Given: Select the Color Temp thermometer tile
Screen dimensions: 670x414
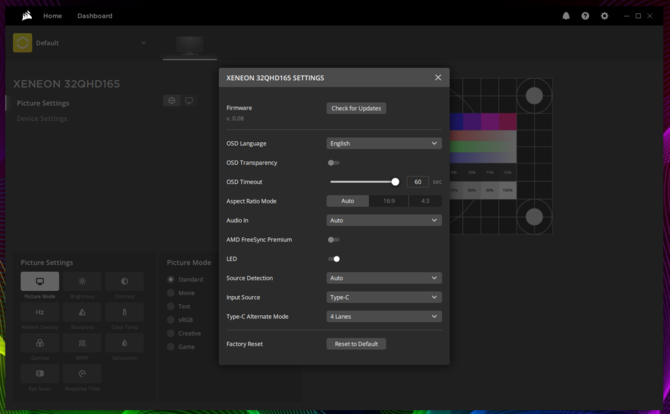Looking at the screenshot, I should click(x=124, y=312).
